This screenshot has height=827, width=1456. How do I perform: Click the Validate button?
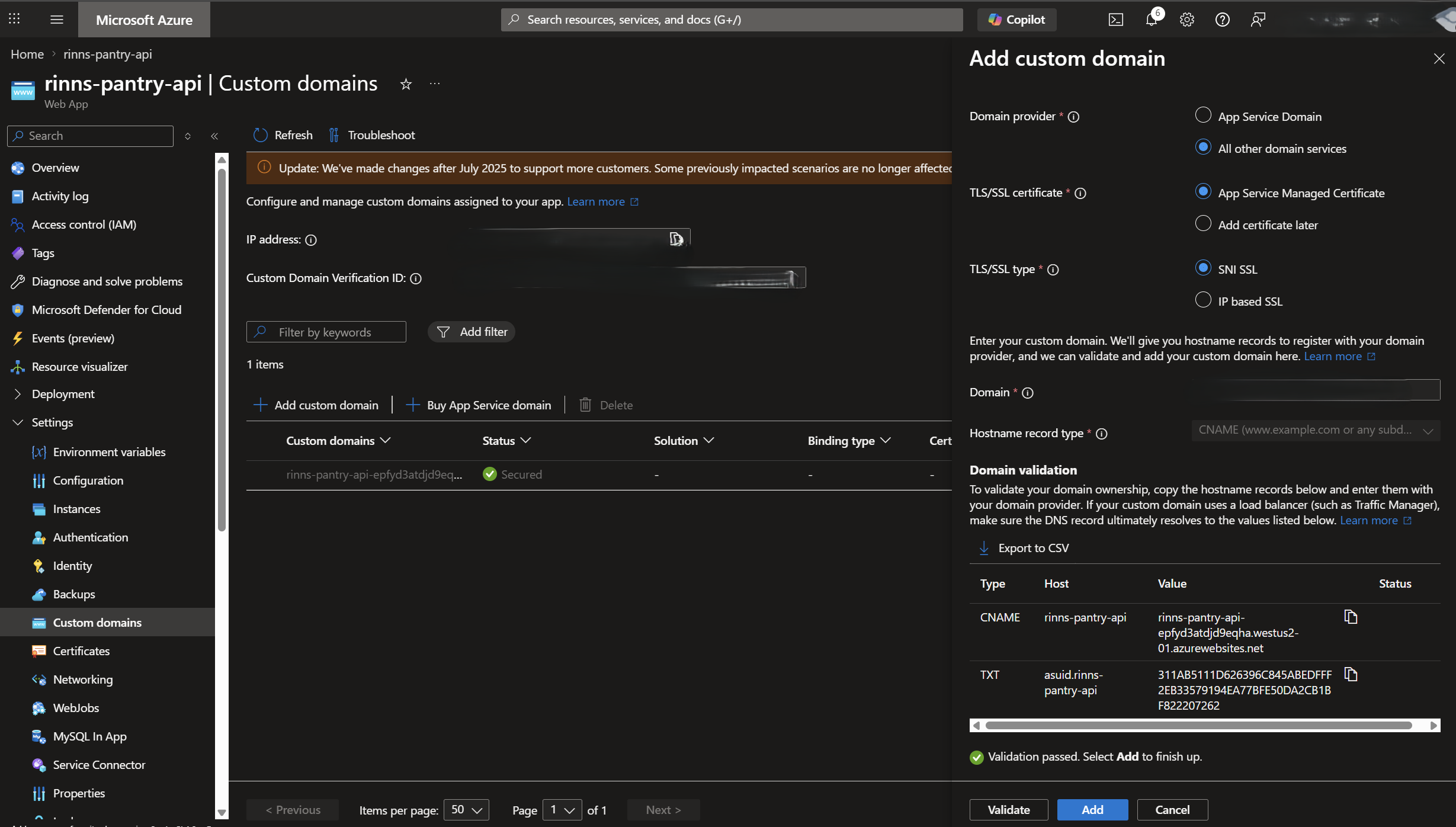(1008, 809)
